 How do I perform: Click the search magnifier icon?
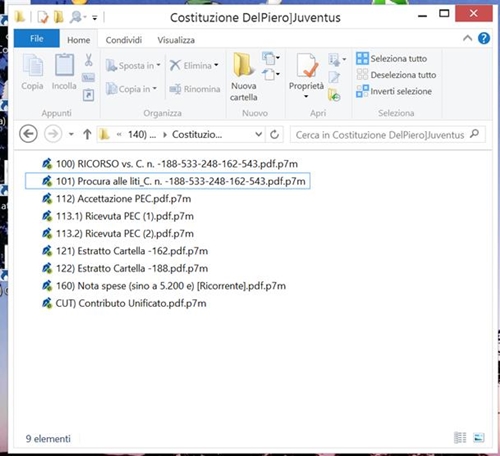pos(474,134)
